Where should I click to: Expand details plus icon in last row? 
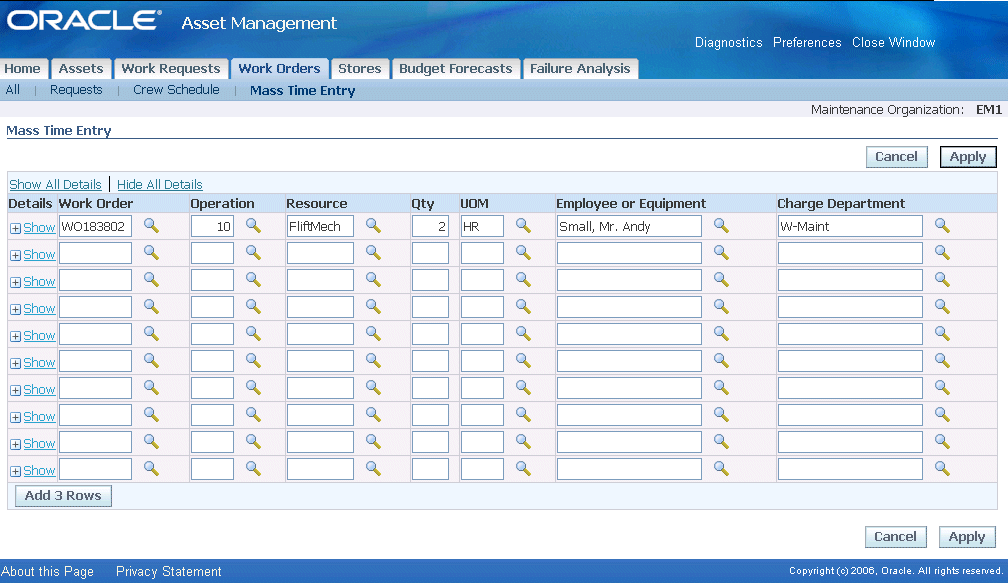[x=15, y=471]
